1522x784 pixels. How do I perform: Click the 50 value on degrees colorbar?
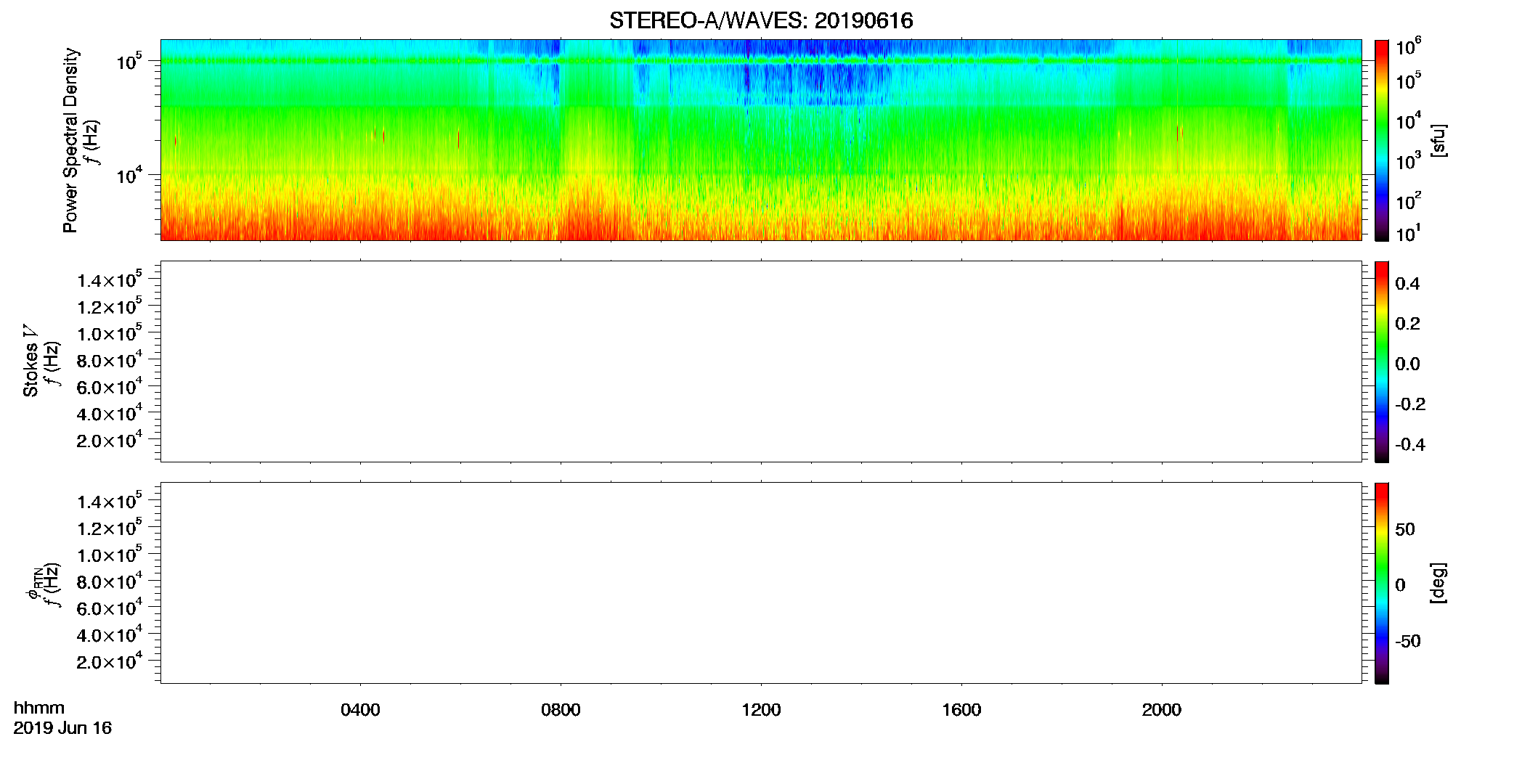coord(1405,529)
